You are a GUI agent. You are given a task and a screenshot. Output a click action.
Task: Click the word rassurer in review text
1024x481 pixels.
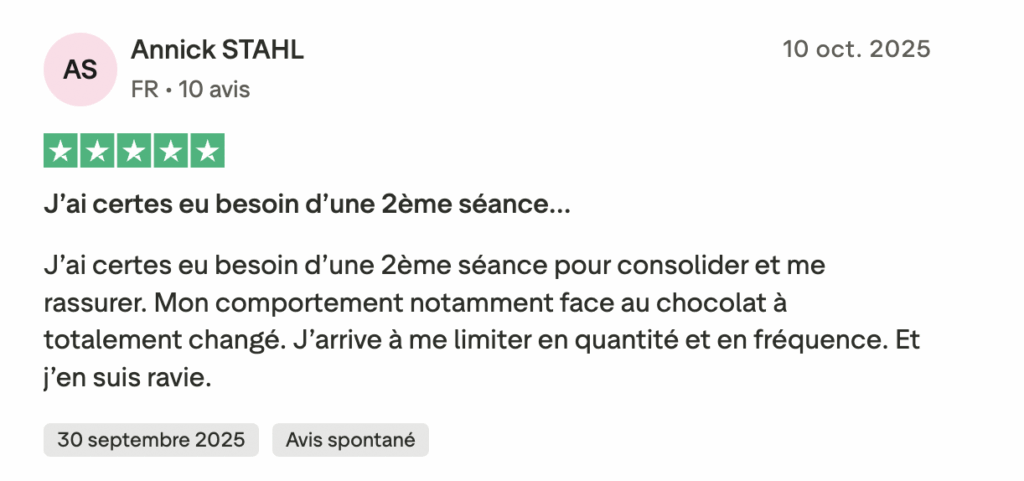point(95,302)
